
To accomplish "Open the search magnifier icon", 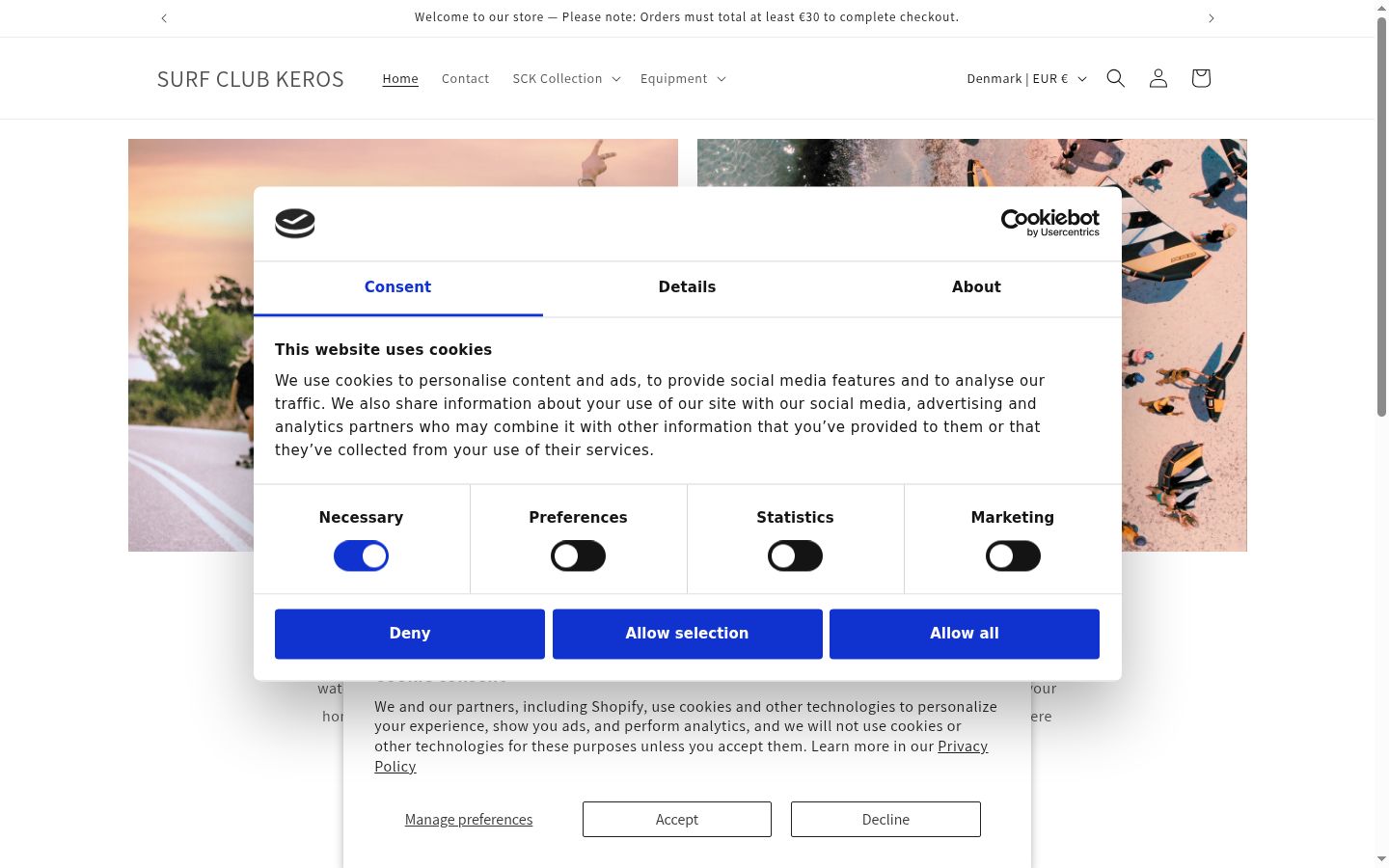I will click(x=1116, y=78).
